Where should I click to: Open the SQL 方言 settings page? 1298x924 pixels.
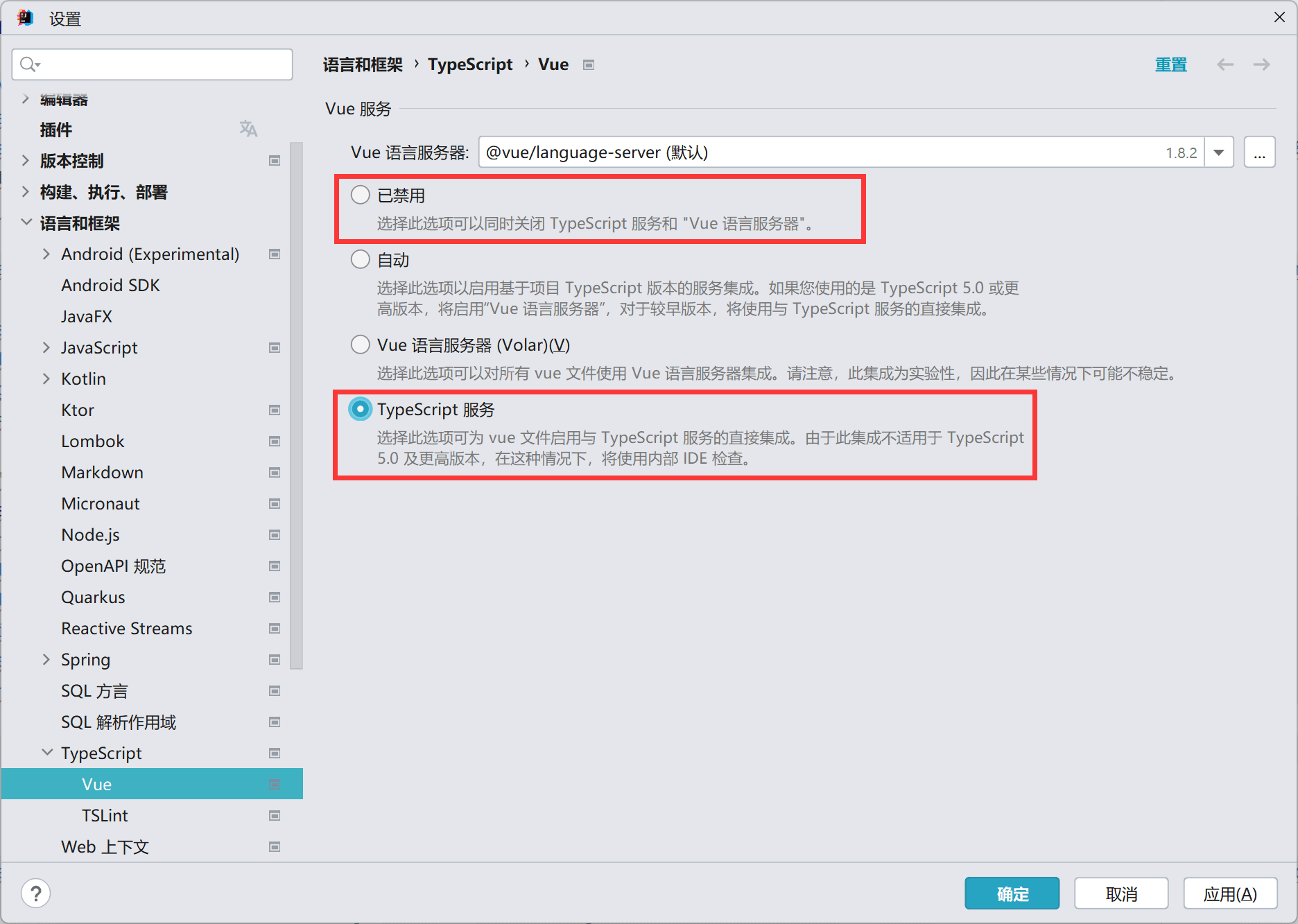[x=94, y=690]
